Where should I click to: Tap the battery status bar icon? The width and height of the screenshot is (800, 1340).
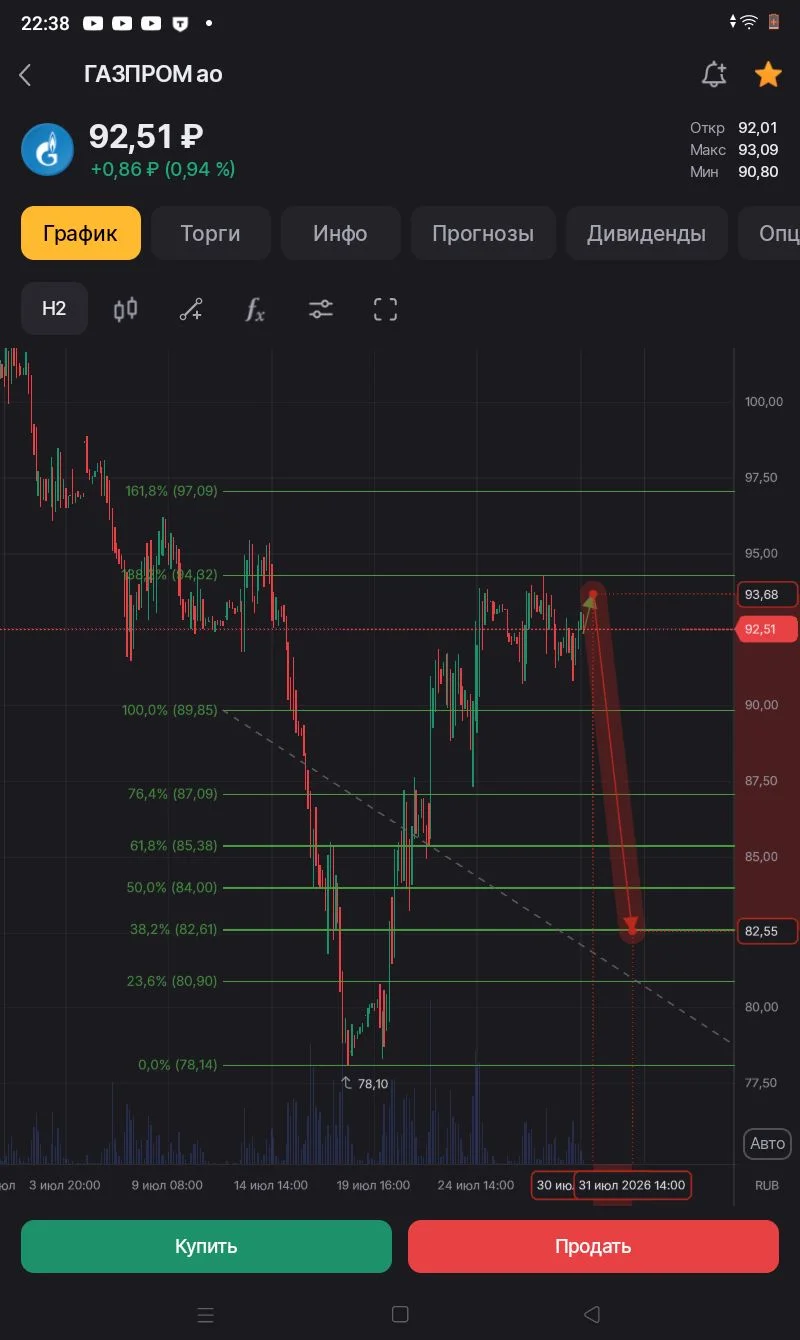click(773, 21)
